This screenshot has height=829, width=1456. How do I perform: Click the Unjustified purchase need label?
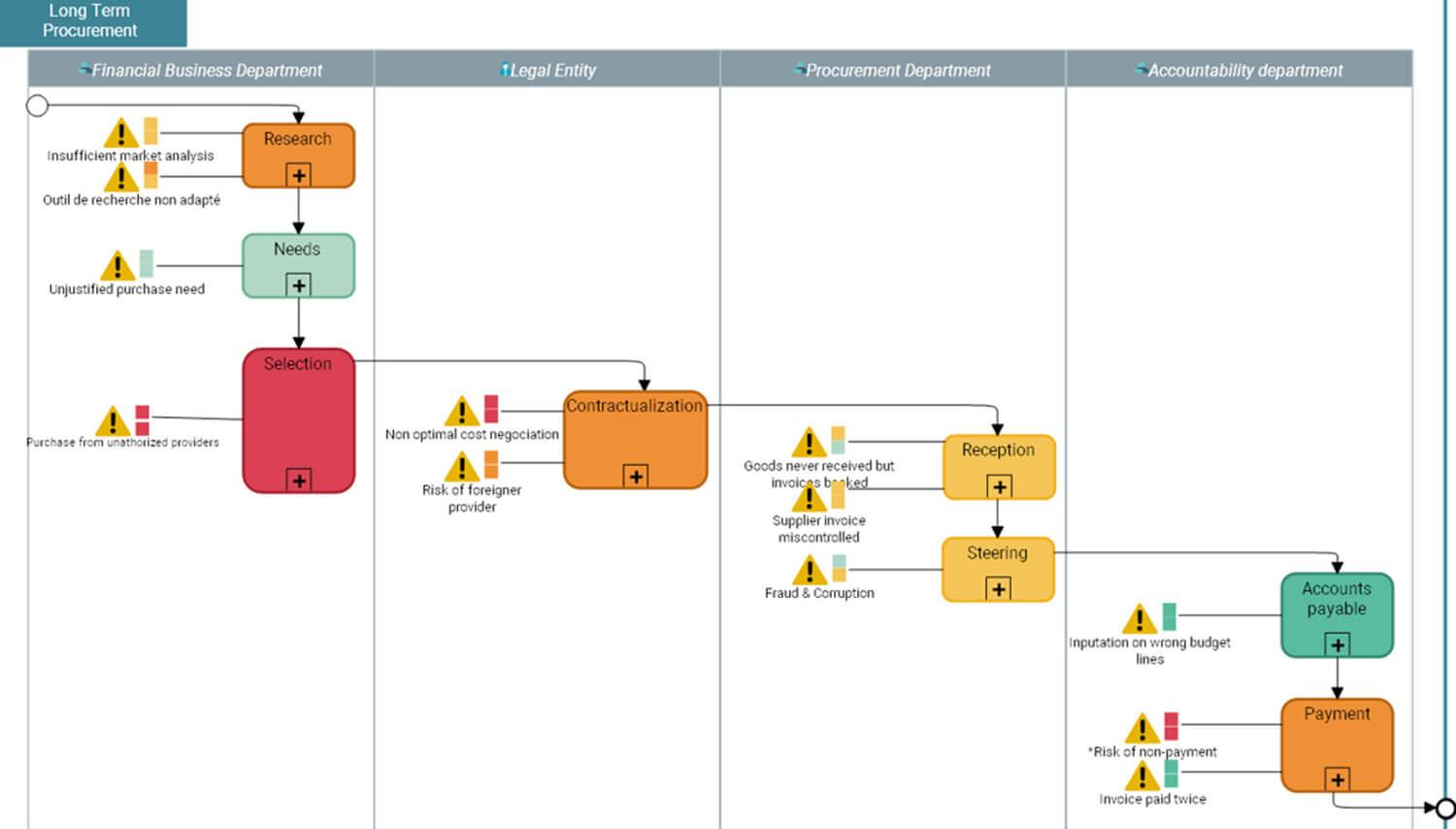click(127, 289)
